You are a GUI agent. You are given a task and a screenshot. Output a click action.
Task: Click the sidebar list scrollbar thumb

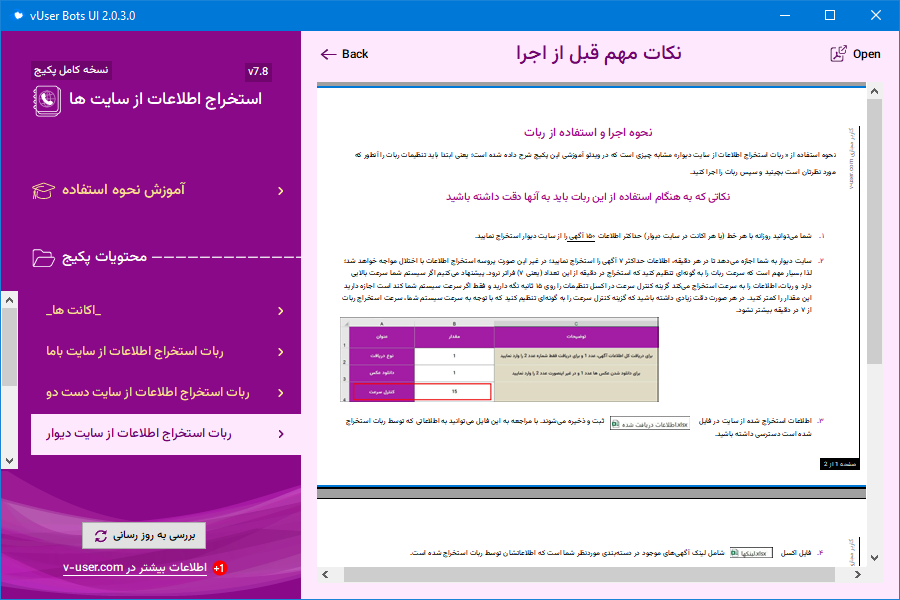[9, 347]
